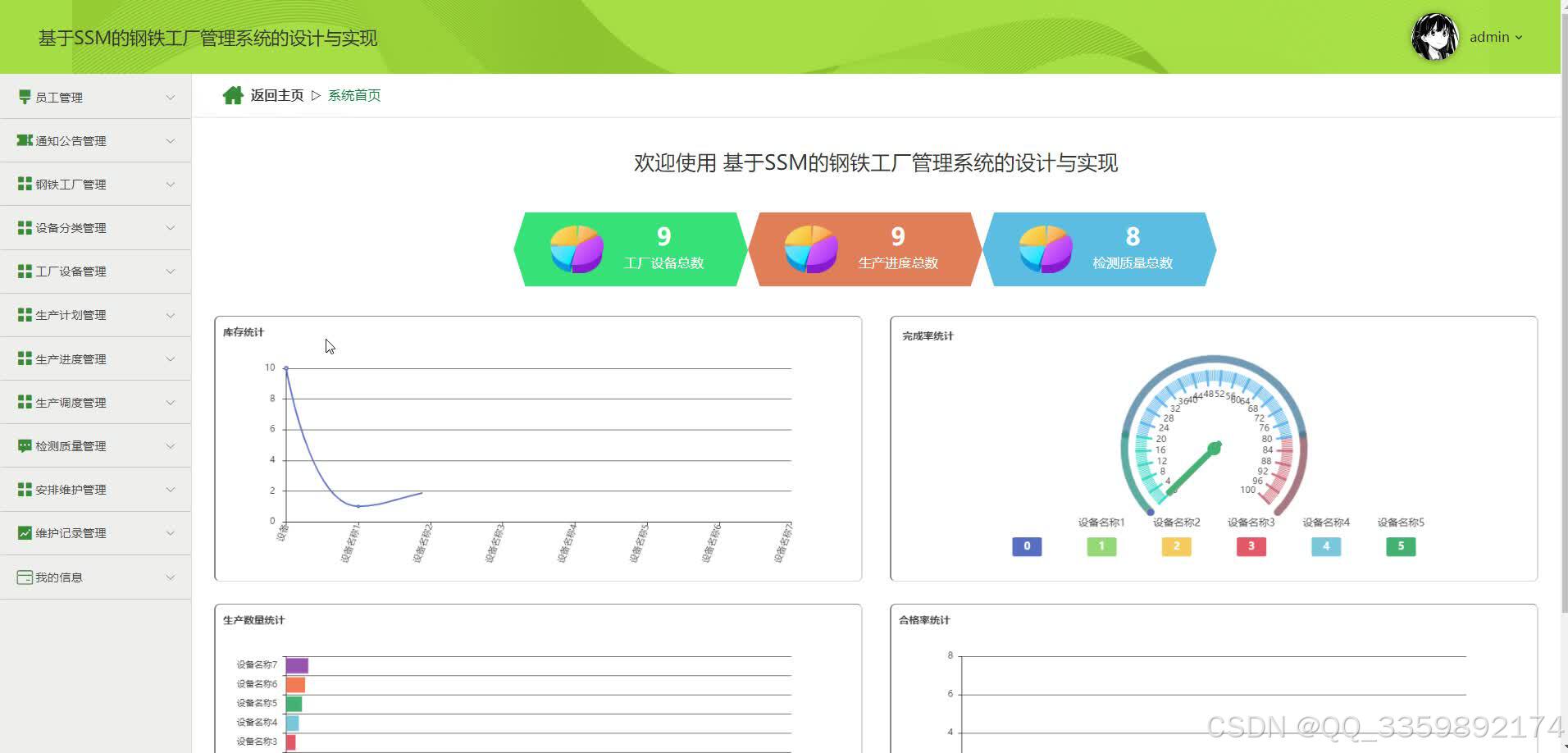Viewport: 1568px width, 753px height.
Task: Click the 我的信息 profile icon
Action: pyautogui.click(x=24, y=577)
